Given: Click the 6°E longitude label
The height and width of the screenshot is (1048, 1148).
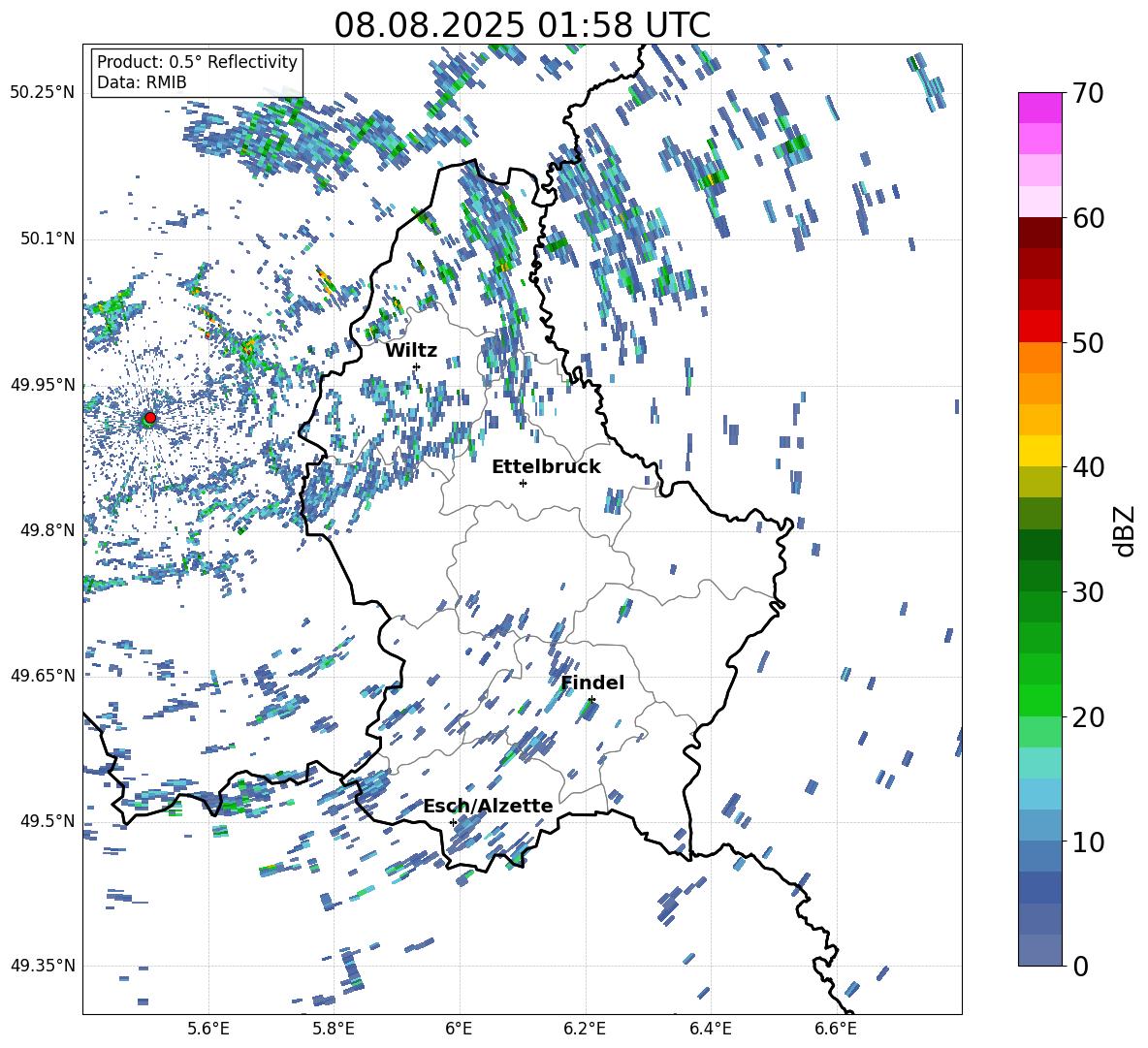Looking at the screenshot, I should pyautogui.click(x=459, y=1029).
